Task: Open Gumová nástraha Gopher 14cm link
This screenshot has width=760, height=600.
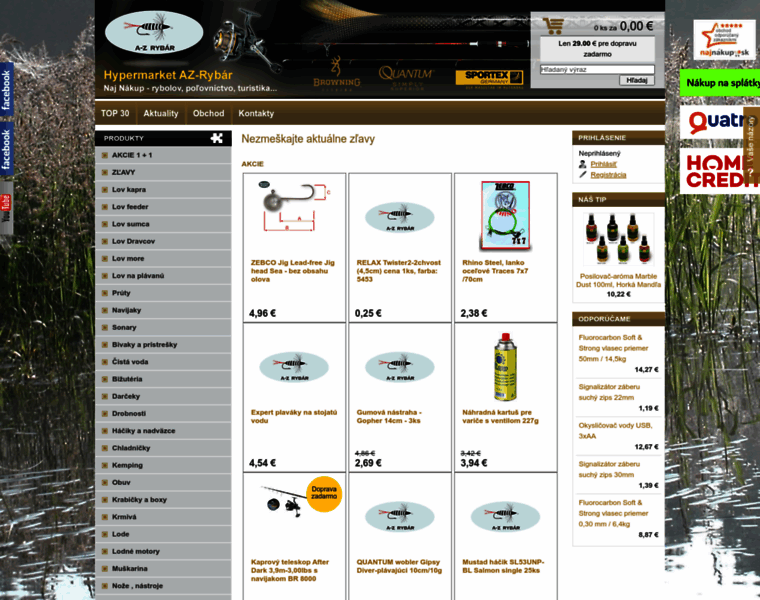Action: (x=389, y=416)
